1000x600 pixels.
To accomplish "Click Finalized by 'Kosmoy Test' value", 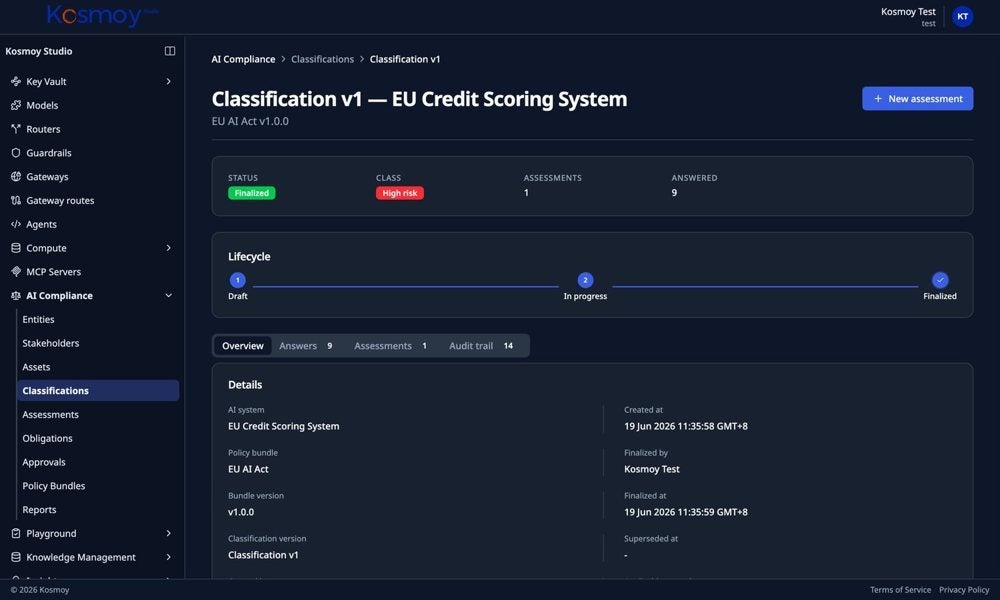I will [652, 469].
